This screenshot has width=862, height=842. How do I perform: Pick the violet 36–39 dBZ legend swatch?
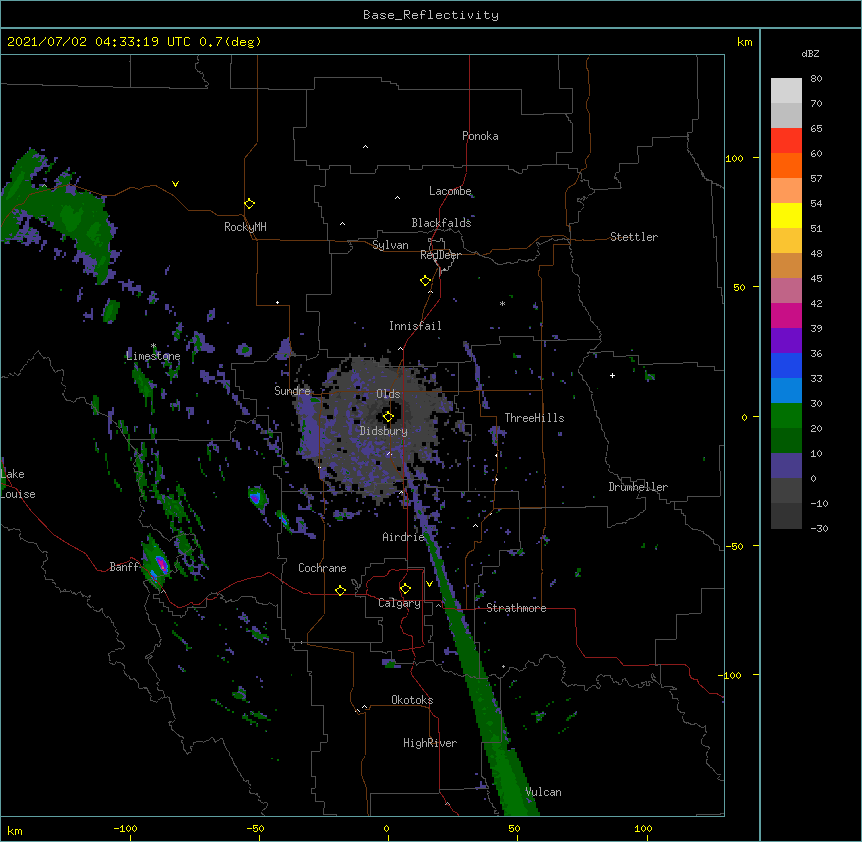click(786, 341)
